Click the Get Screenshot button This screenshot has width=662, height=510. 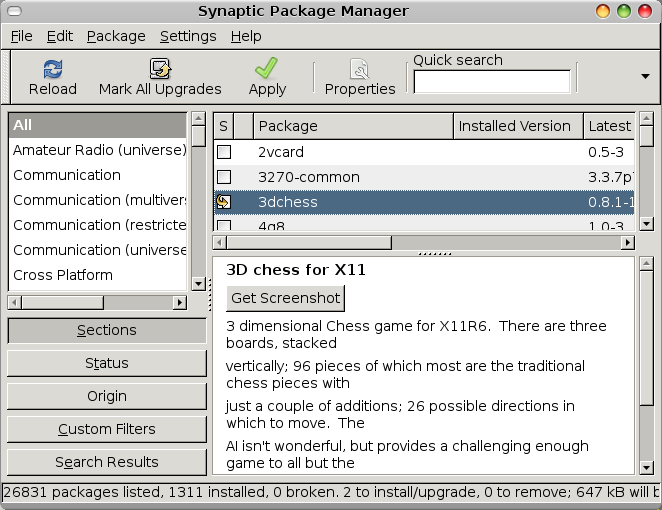[285, 298]
